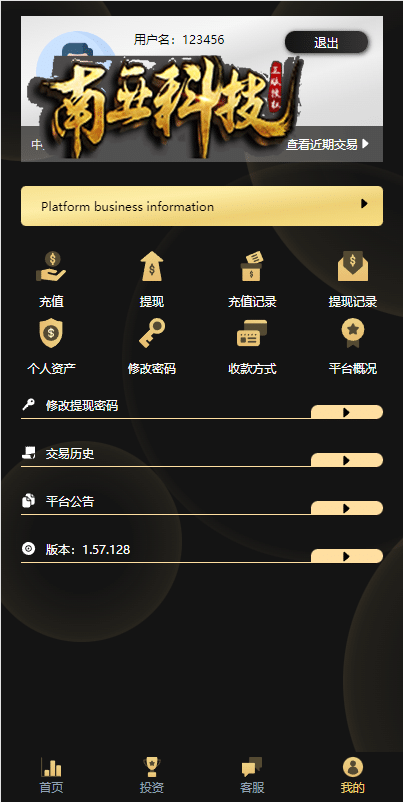Switch to the 首页 home tab
The image size is (403, 802).
[x=51, y=775]
